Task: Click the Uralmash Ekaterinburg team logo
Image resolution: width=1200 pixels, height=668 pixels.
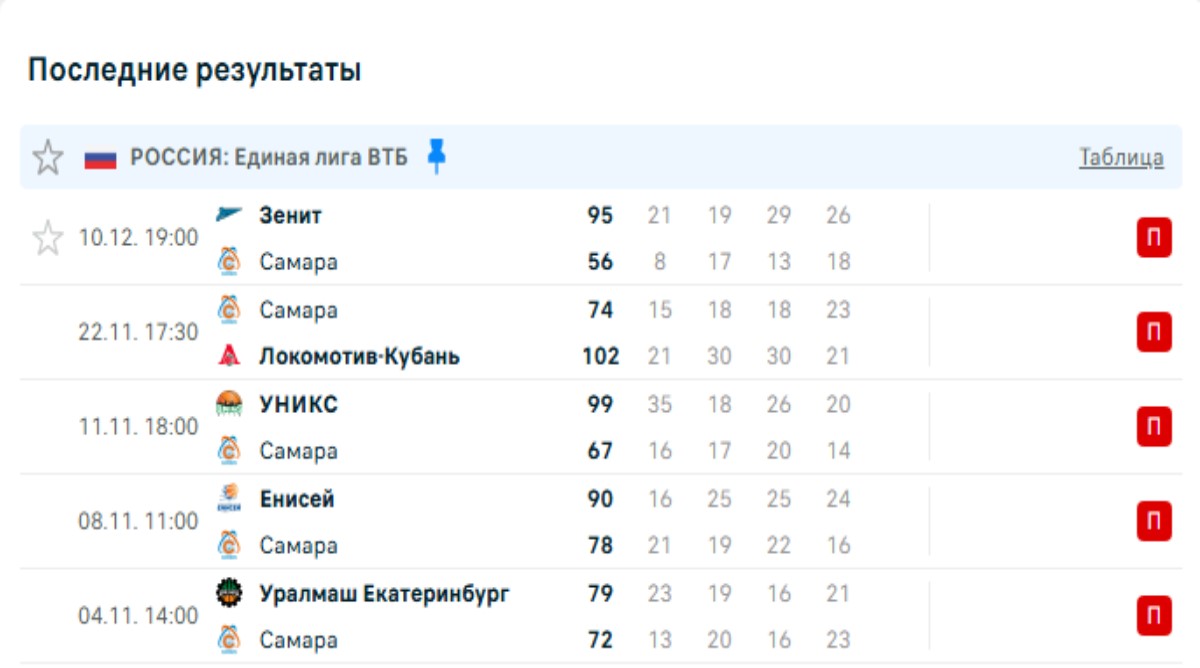Action: (229, 593)
